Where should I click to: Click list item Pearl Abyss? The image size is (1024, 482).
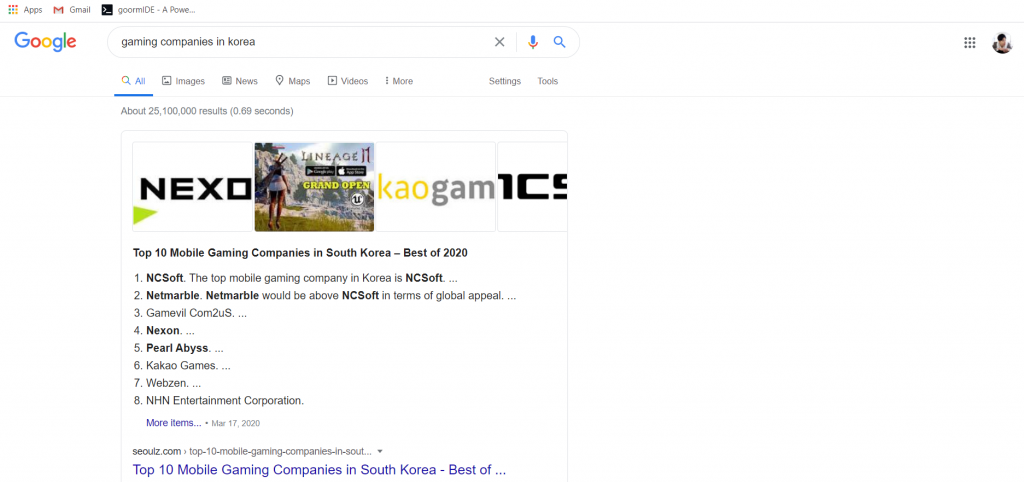click(185, 348)
